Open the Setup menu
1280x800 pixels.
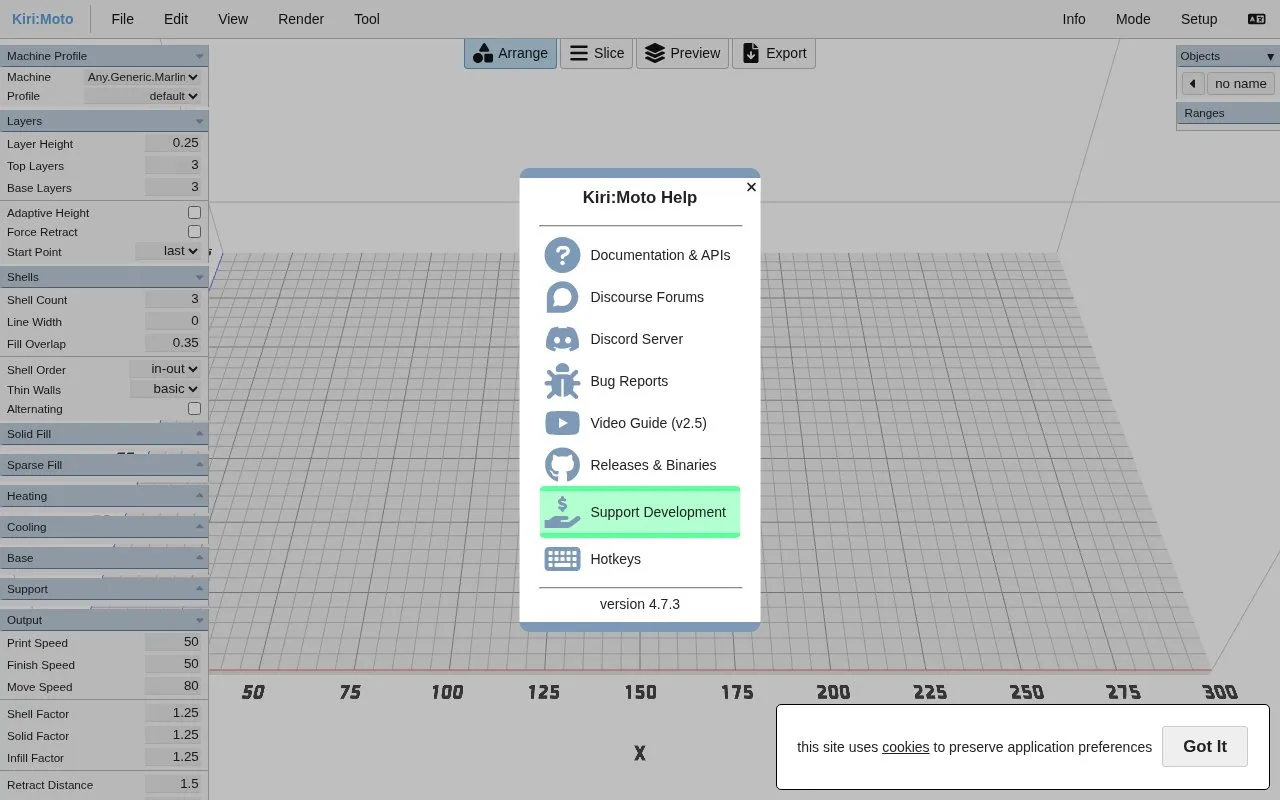(1199, 19)
